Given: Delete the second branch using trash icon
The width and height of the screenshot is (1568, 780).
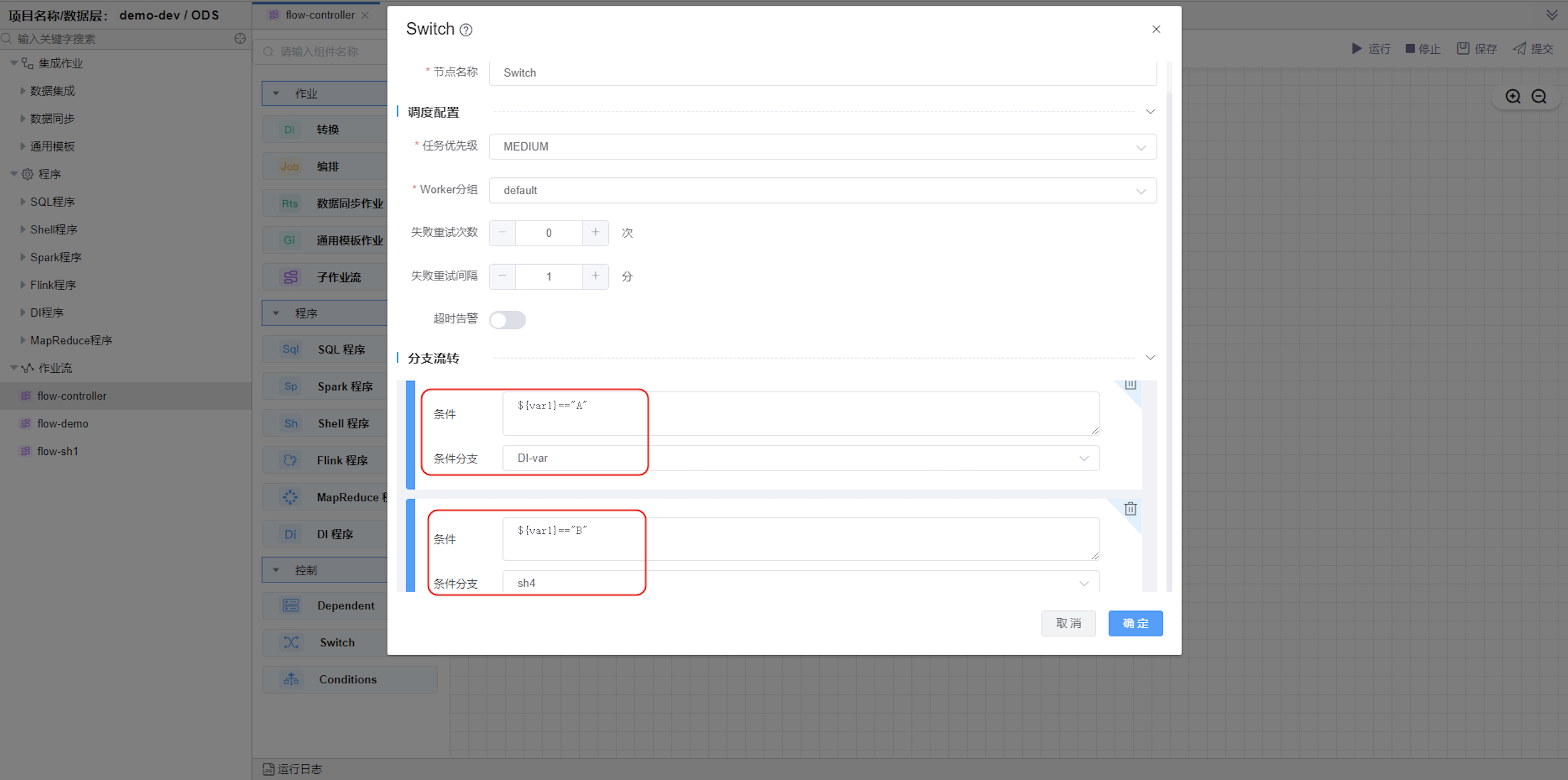Looking at the screenshot, I should point(1130,509).
